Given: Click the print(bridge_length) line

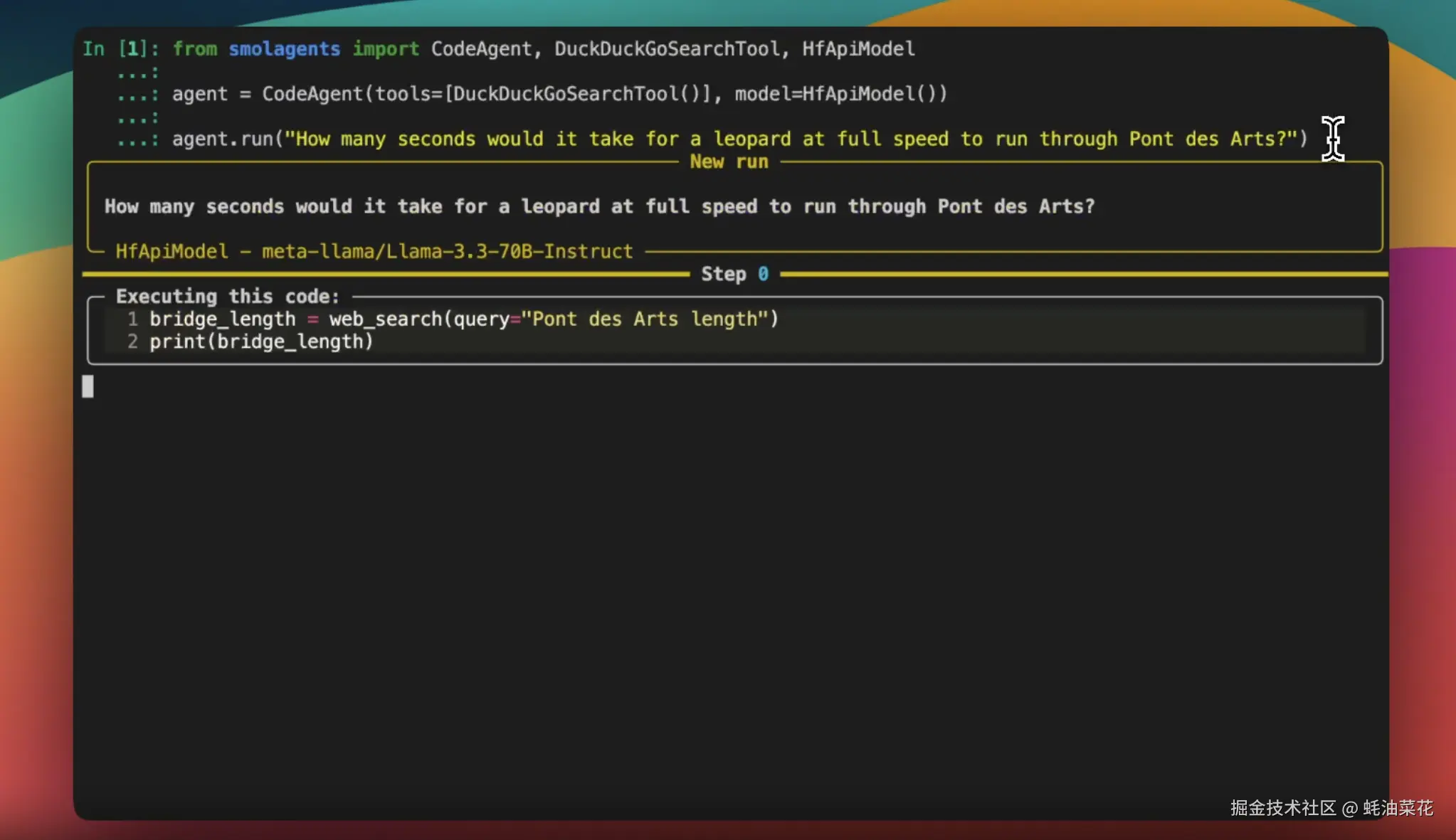Looking at the screenshot, I should 261,341.
